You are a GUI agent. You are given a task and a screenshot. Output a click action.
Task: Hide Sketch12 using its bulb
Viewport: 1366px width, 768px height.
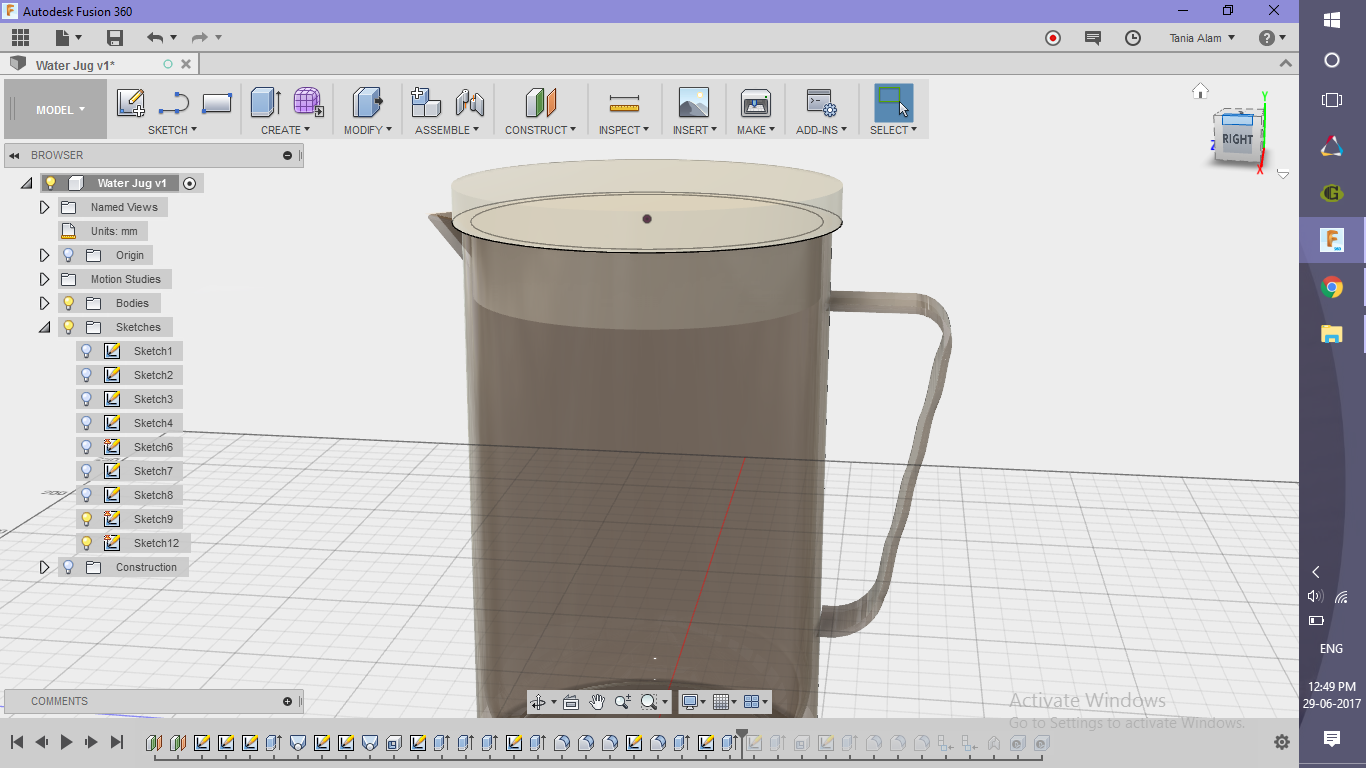(86, 543)
